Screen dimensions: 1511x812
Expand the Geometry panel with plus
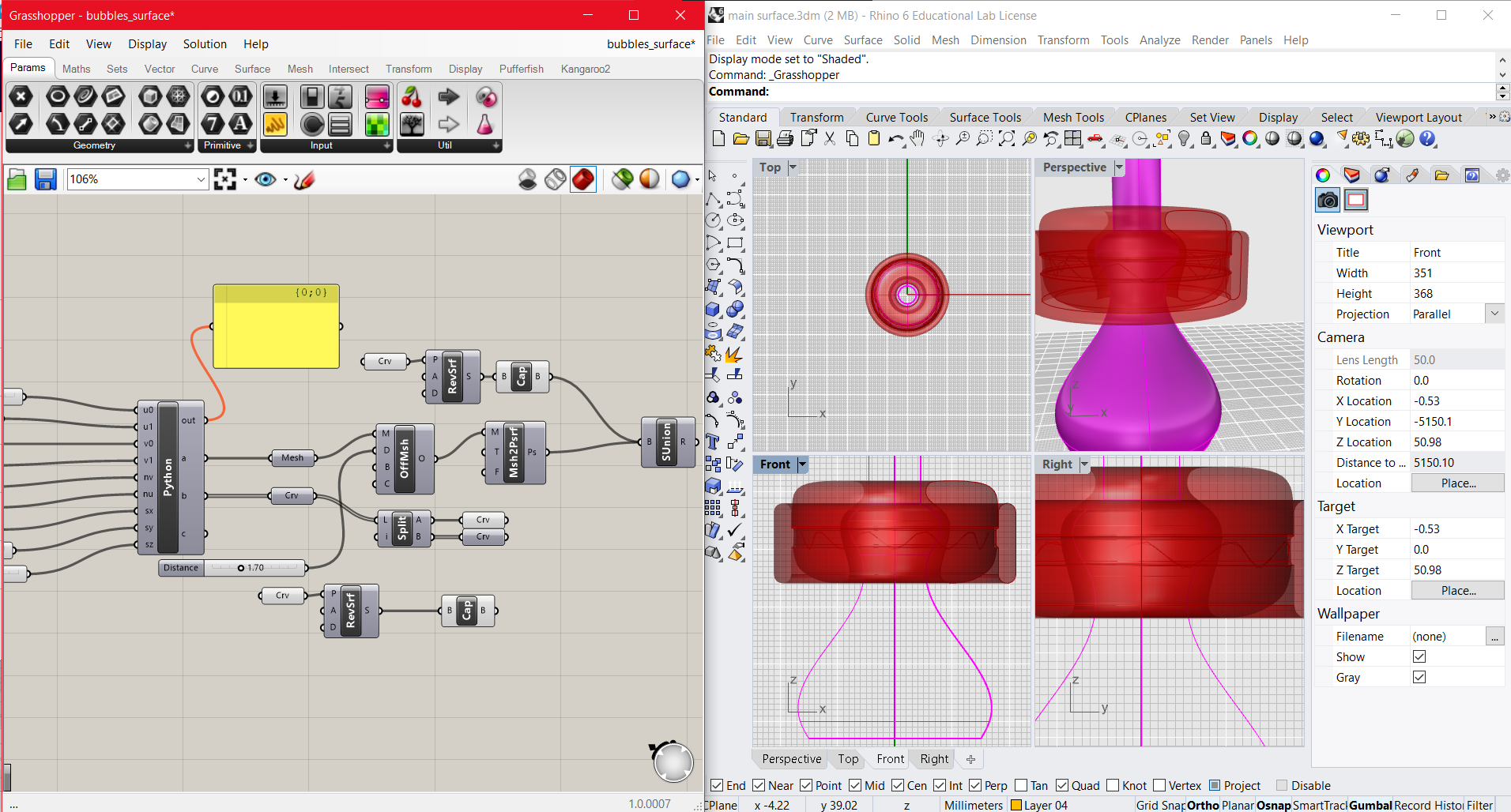187,145
